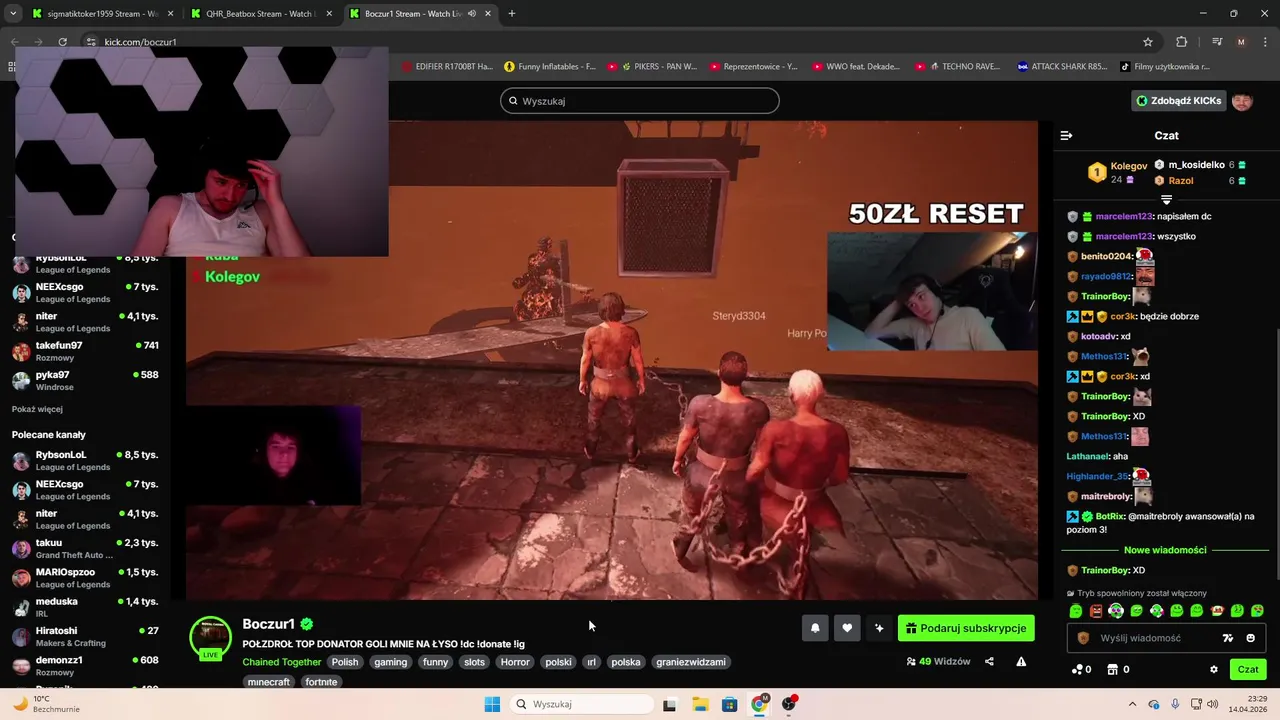The width and height of the screenshot is (1280, 720).
Task: View site information icon in the address bar
Action: [90, 42]
